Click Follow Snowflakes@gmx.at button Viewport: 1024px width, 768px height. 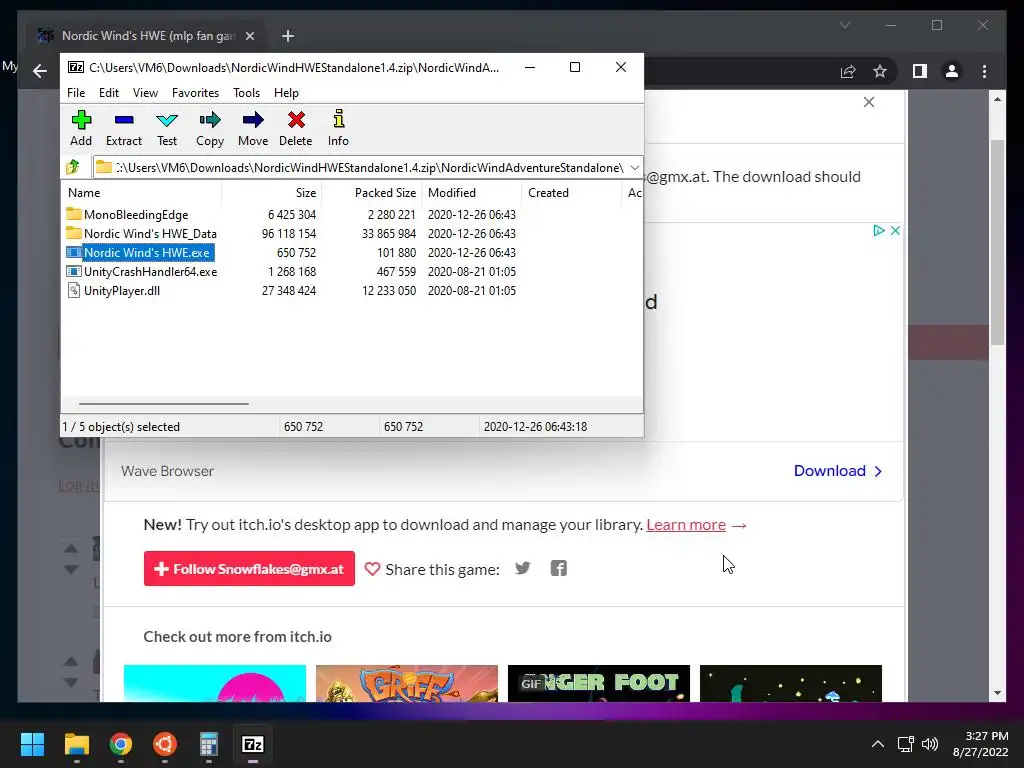[249, 568]
